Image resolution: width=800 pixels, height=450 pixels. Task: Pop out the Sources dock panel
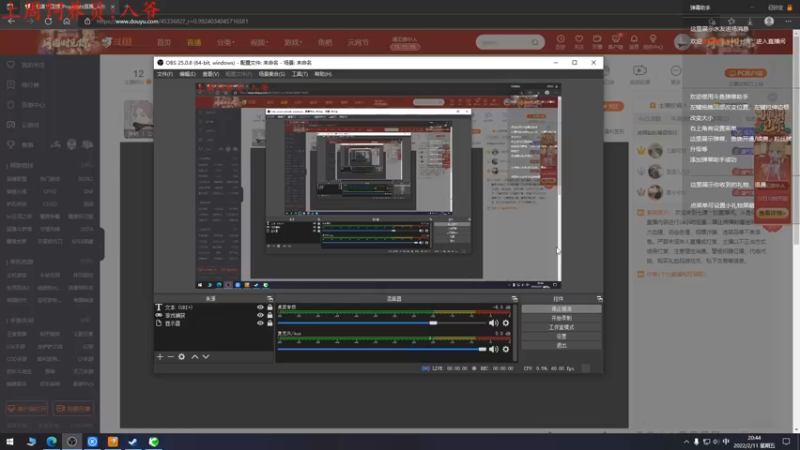tap(270, 298)
